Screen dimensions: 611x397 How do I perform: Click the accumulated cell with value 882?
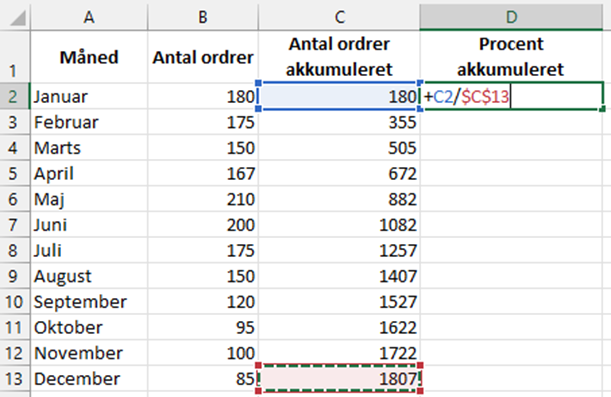click(339, 199)
